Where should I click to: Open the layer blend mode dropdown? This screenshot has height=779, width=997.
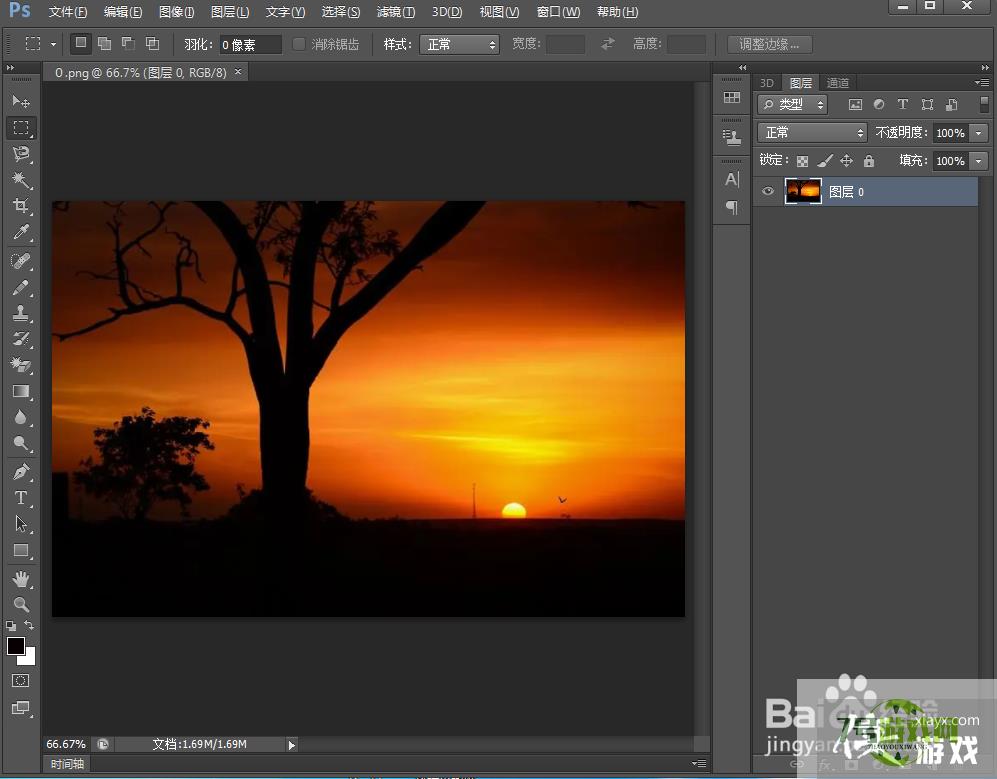click(x=812, y=133)
